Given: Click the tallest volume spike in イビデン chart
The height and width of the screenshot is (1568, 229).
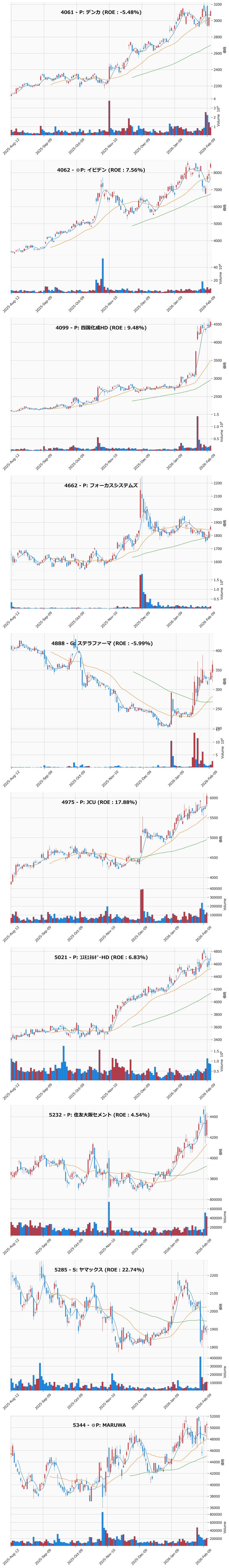Looking at the screenshot, I should pos(102,276).
